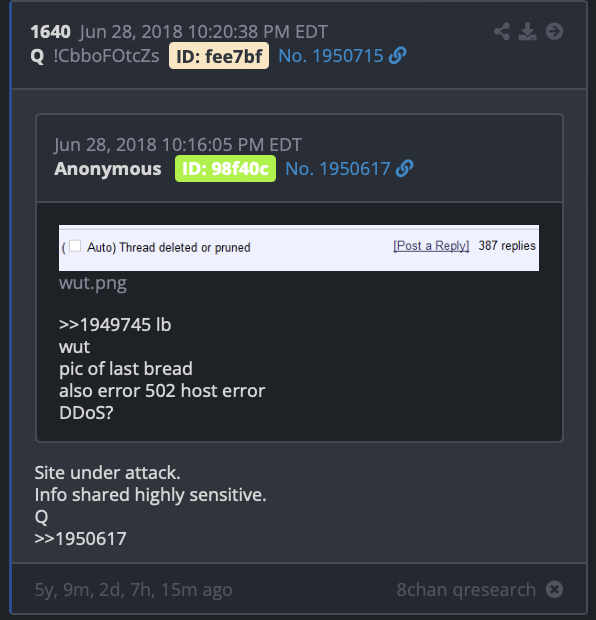Click the 1640 post number heading

coord(51,32)
